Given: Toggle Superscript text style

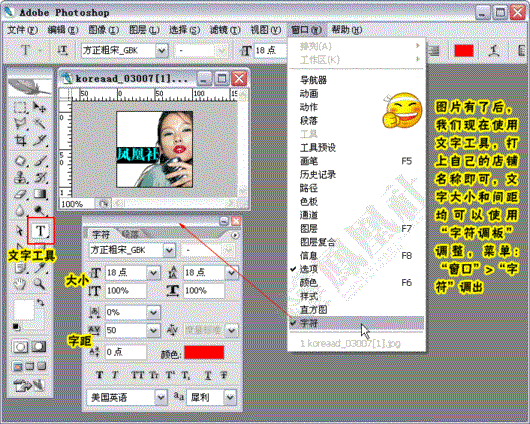Looking at the screenshot, I should coord(170,375).
